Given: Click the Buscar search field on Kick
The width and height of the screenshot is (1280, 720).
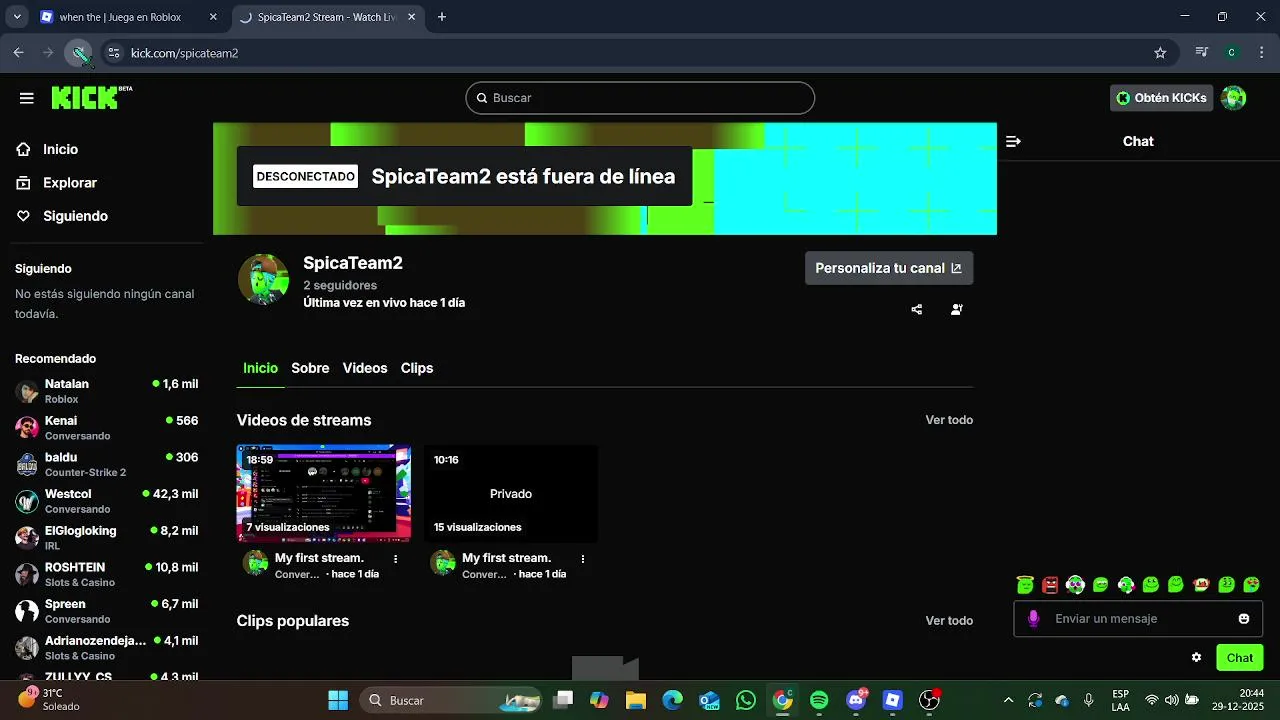Looking at the screenshot, I should 640,98.
